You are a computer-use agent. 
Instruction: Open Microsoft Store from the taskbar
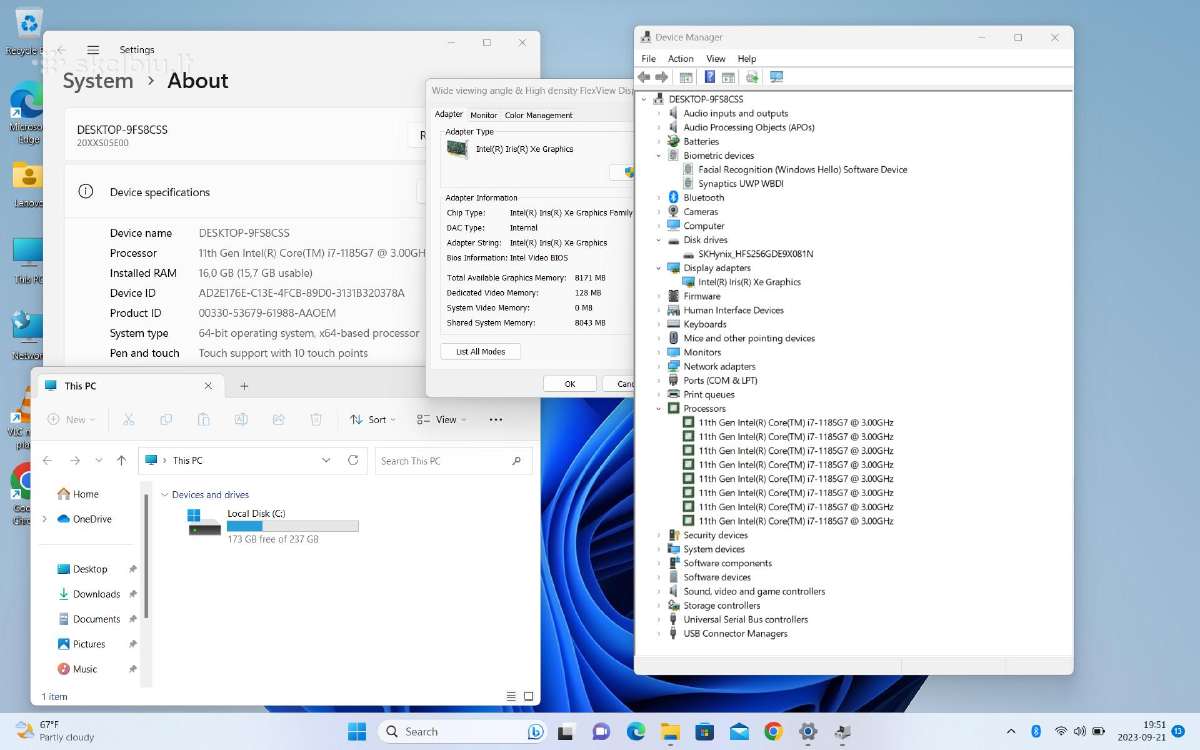click(705, 731)
